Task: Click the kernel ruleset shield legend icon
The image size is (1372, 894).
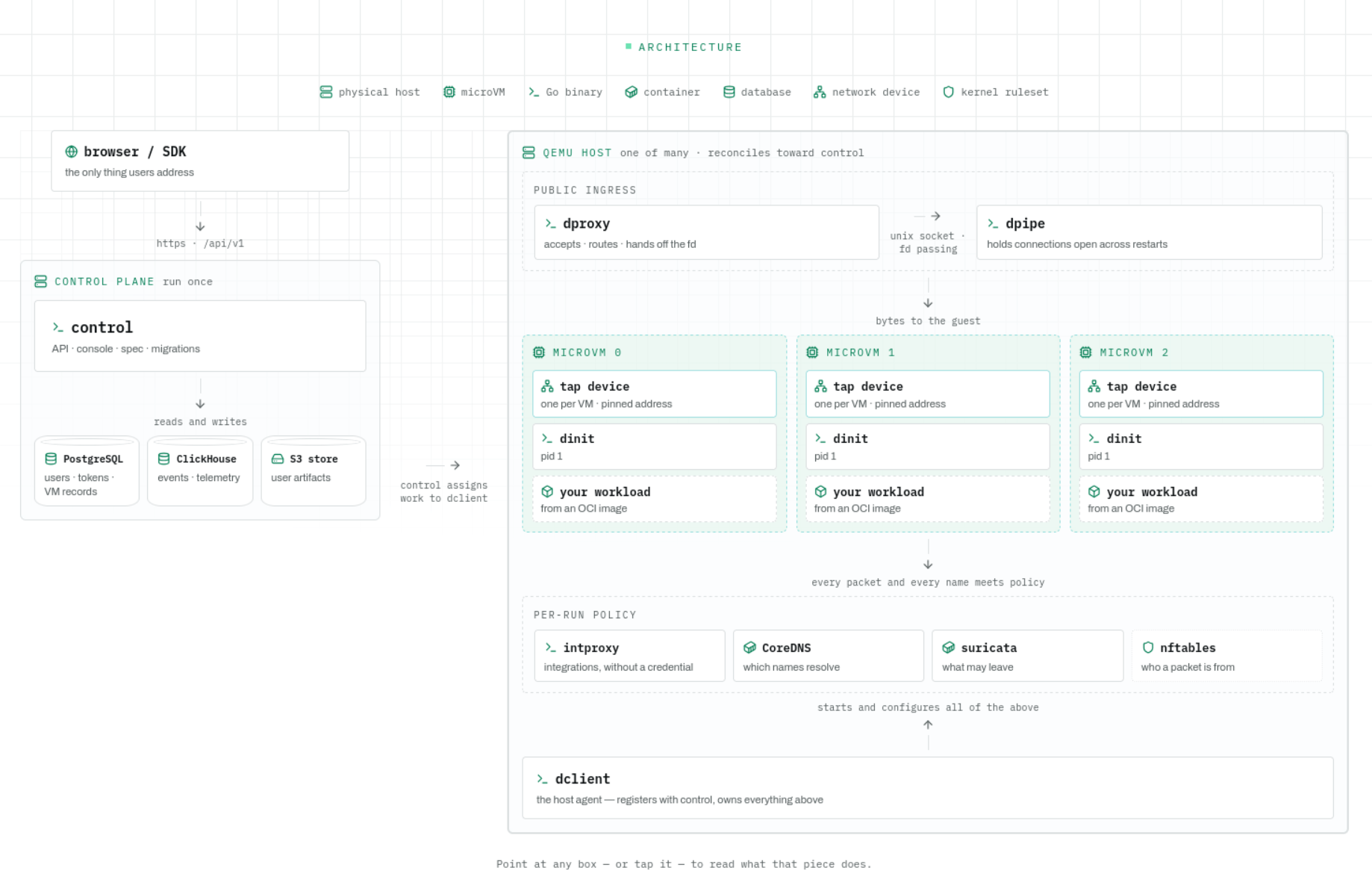Action: (949, 92)
